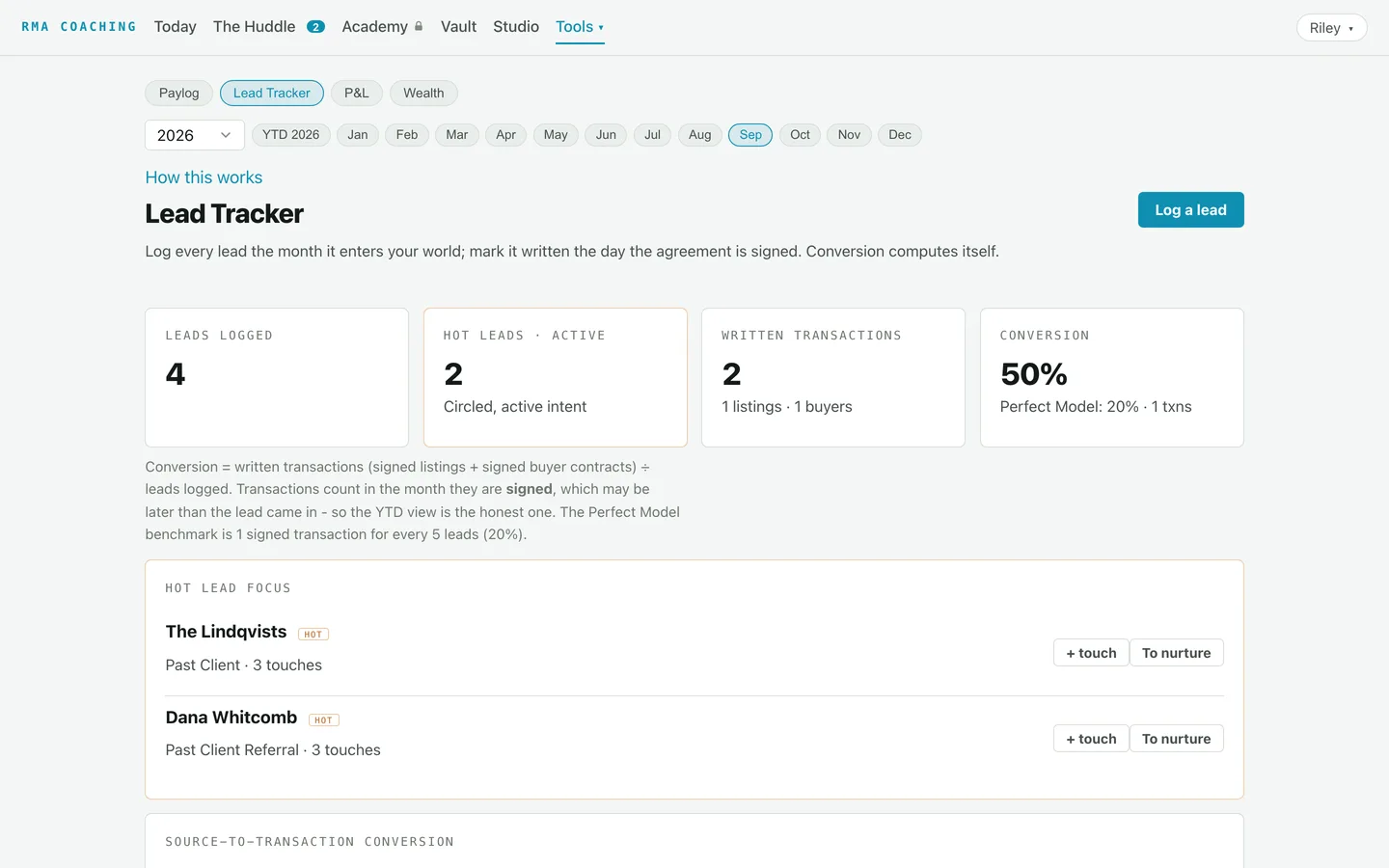Click the Leads Logged card
Viewport: 1389px width, 868px height.
(x=277, y=377)
